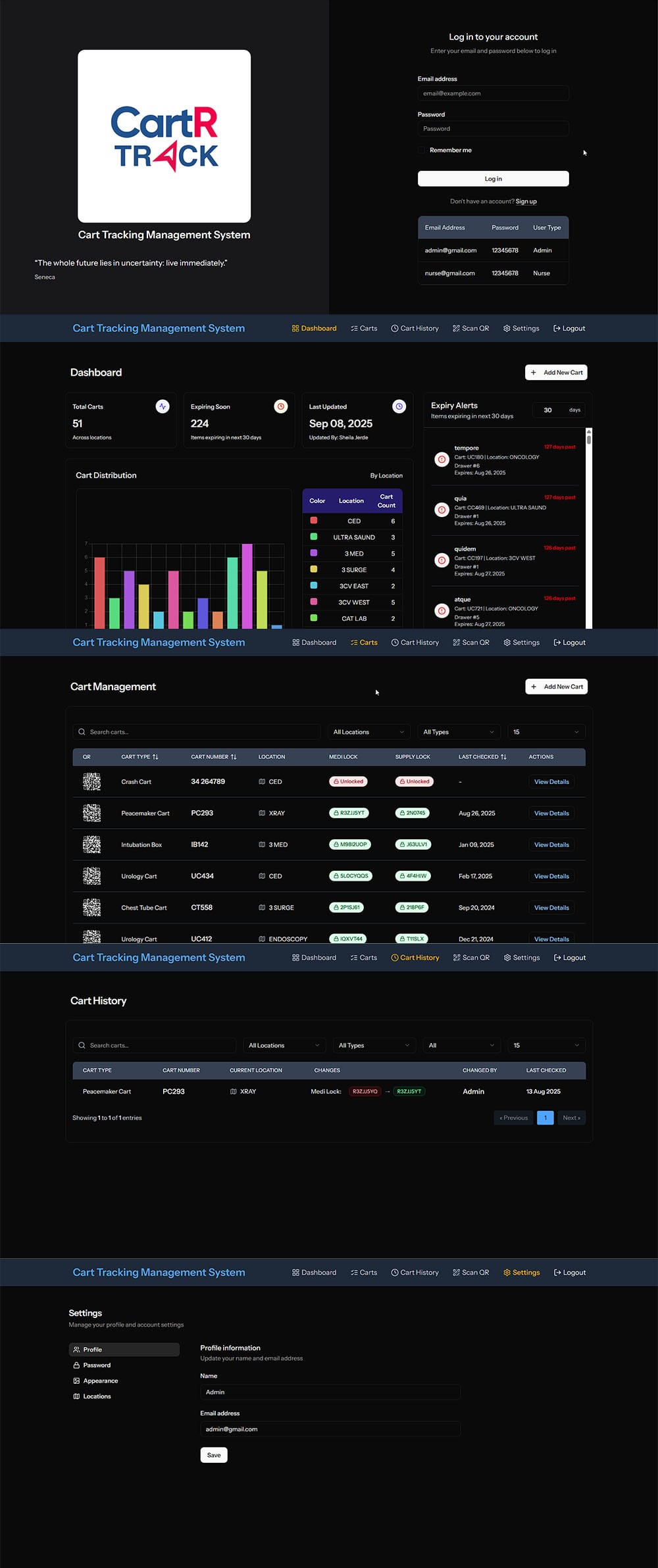Image resolution: width=658 pixels, height=1568 pixels.
Task: Click the Email address field on login form
Action: 493,93
